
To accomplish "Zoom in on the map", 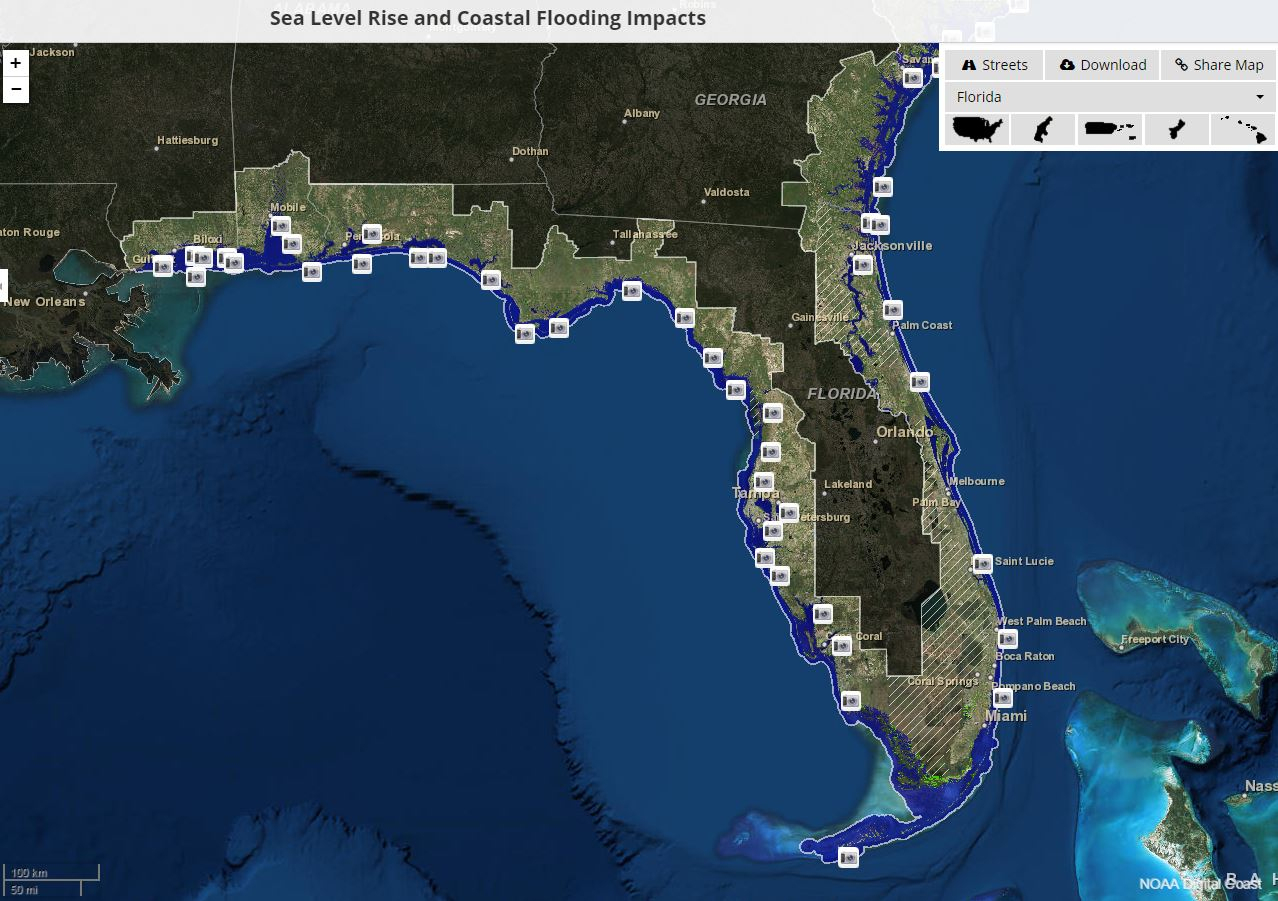I will pyautogui.click(x=15, y=63).
